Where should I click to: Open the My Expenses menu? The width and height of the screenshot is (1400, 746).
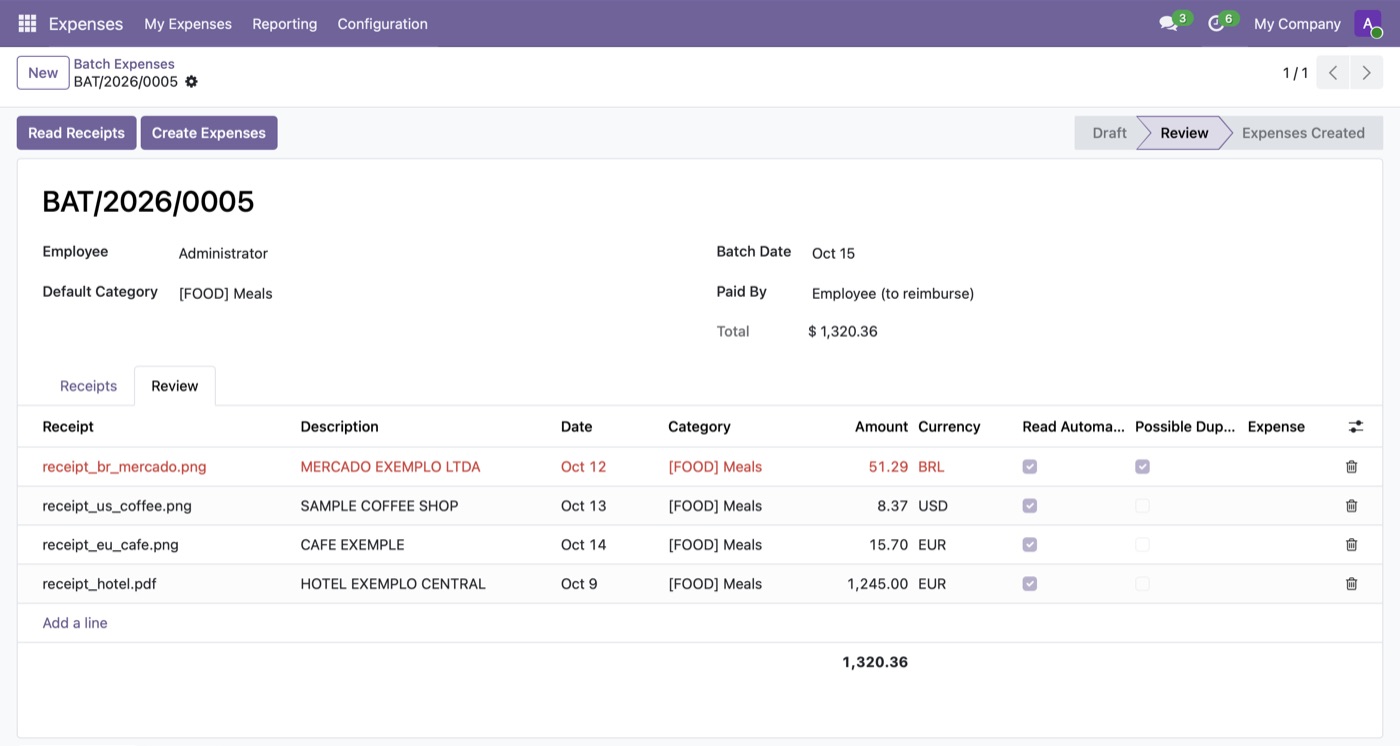188,23
